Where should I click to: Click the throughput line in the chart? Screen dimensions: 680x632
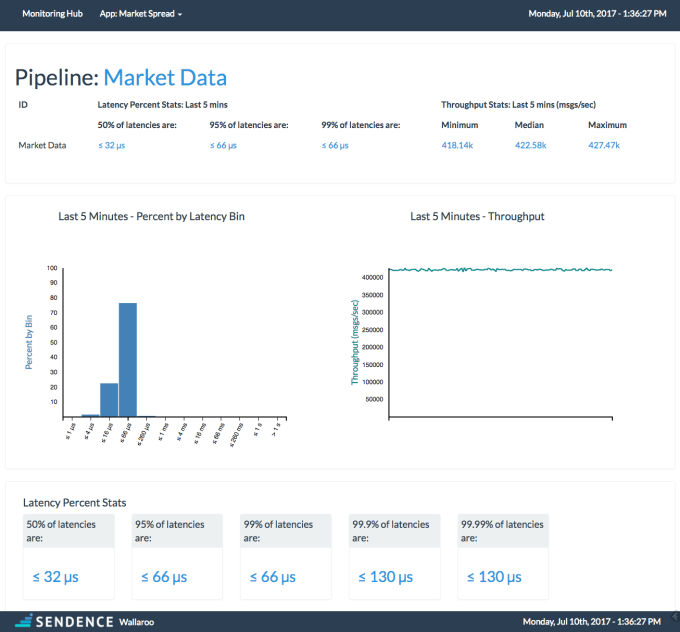[x=500, y=269]
